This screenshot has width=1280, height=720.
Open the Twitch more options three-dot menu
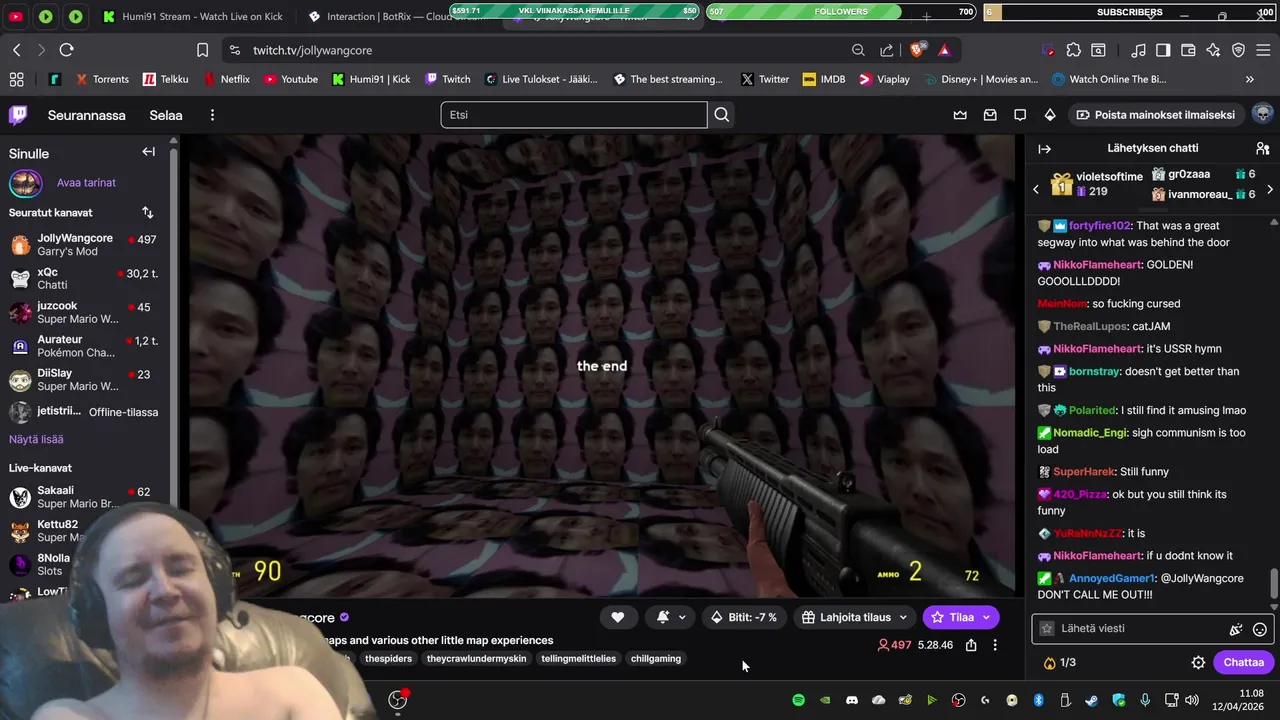click(212, 115)
